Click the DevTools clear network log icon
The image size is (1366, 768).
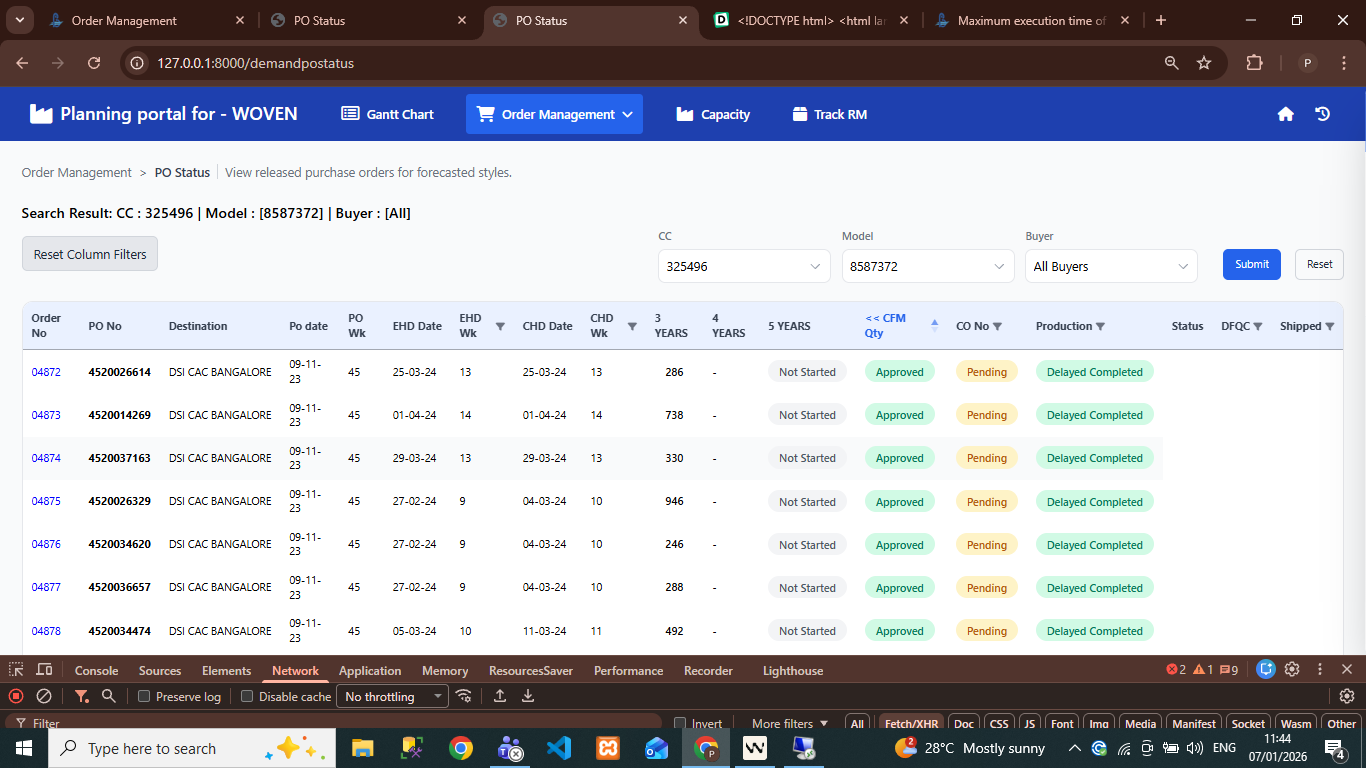point(44,696)
